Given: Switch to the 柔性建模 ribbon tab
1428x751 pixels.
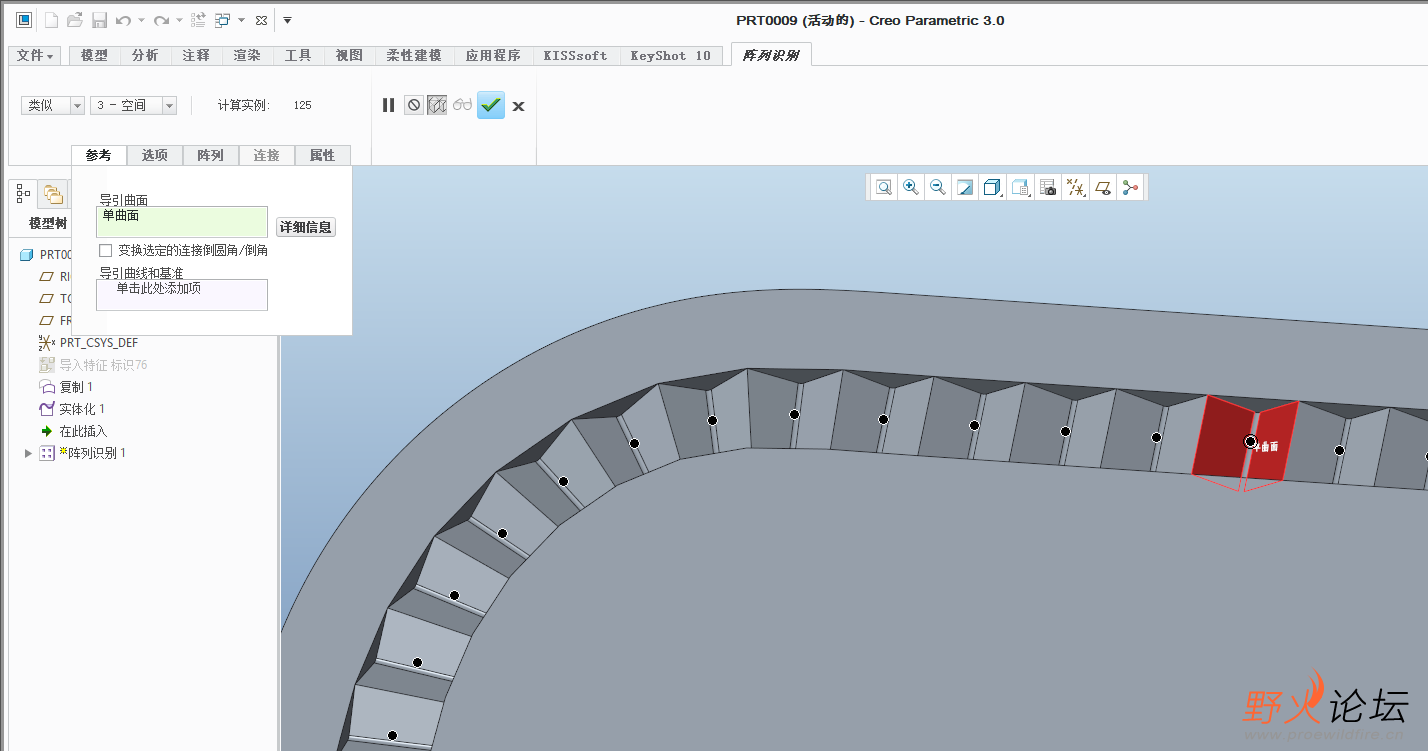Looking at the screenshot, I should point(414,56).
